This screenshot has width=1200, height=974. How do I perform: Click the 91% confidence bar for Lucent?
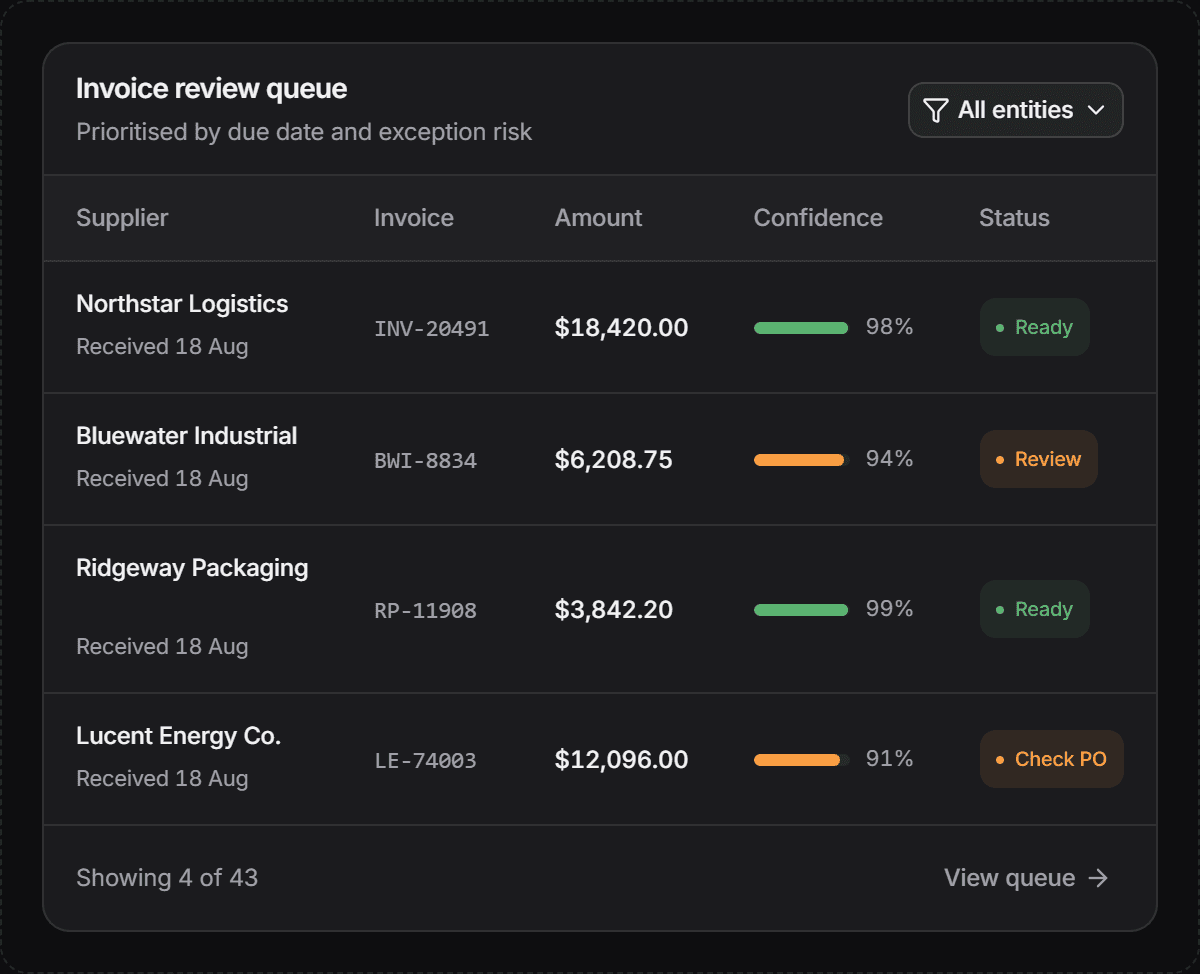click(x=802, y=760)
